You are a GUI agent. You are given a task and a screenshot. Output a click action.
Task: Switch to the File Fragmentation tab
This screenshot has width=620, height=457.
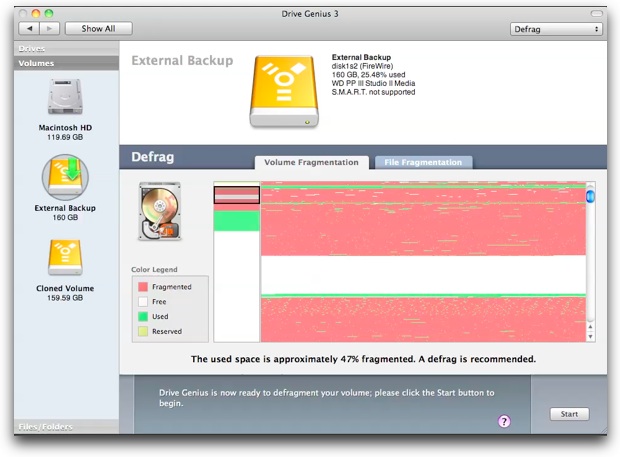pos(423,162)
